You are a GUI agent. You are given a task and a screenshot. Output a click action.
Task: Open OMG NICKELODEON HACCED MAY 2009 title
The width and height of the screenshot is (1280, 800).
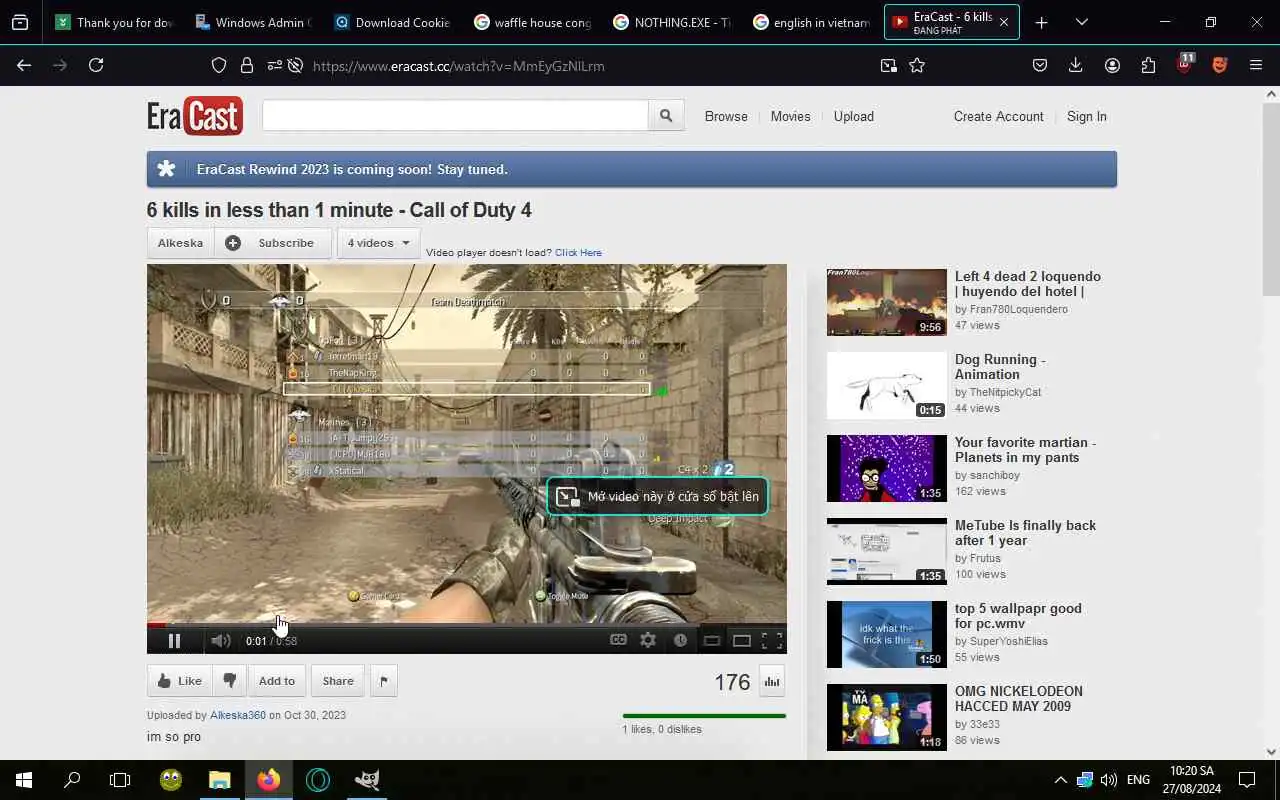(1019, 699)
